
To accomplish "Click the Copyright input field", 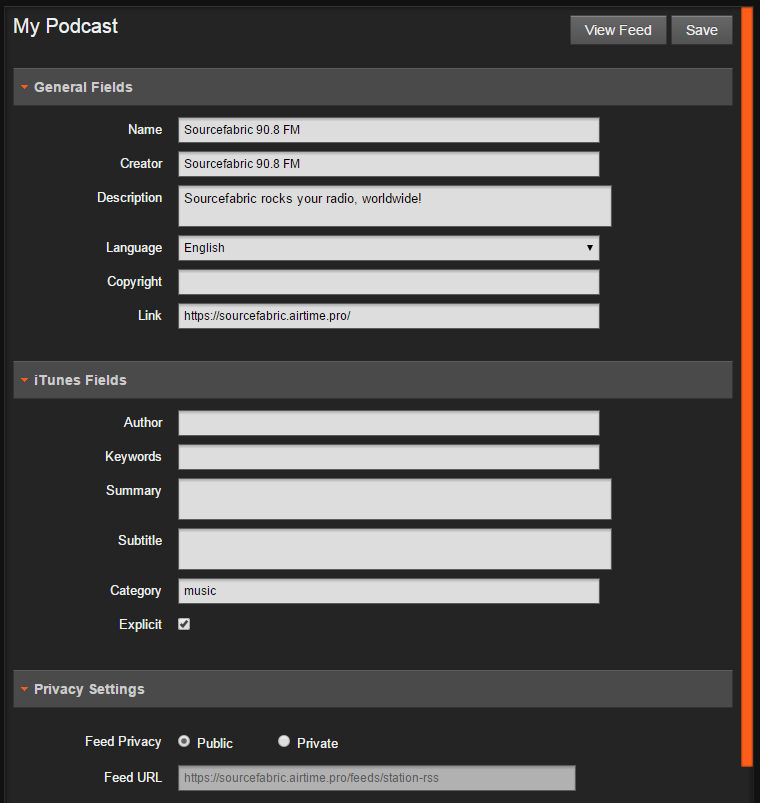I will click(x=388, y=282).
